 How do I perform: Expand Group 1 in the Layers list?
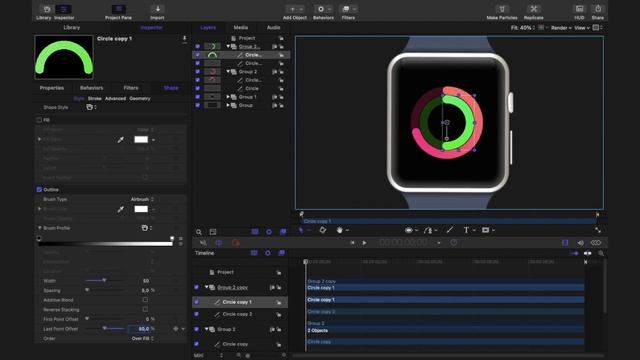coord(228,97)
